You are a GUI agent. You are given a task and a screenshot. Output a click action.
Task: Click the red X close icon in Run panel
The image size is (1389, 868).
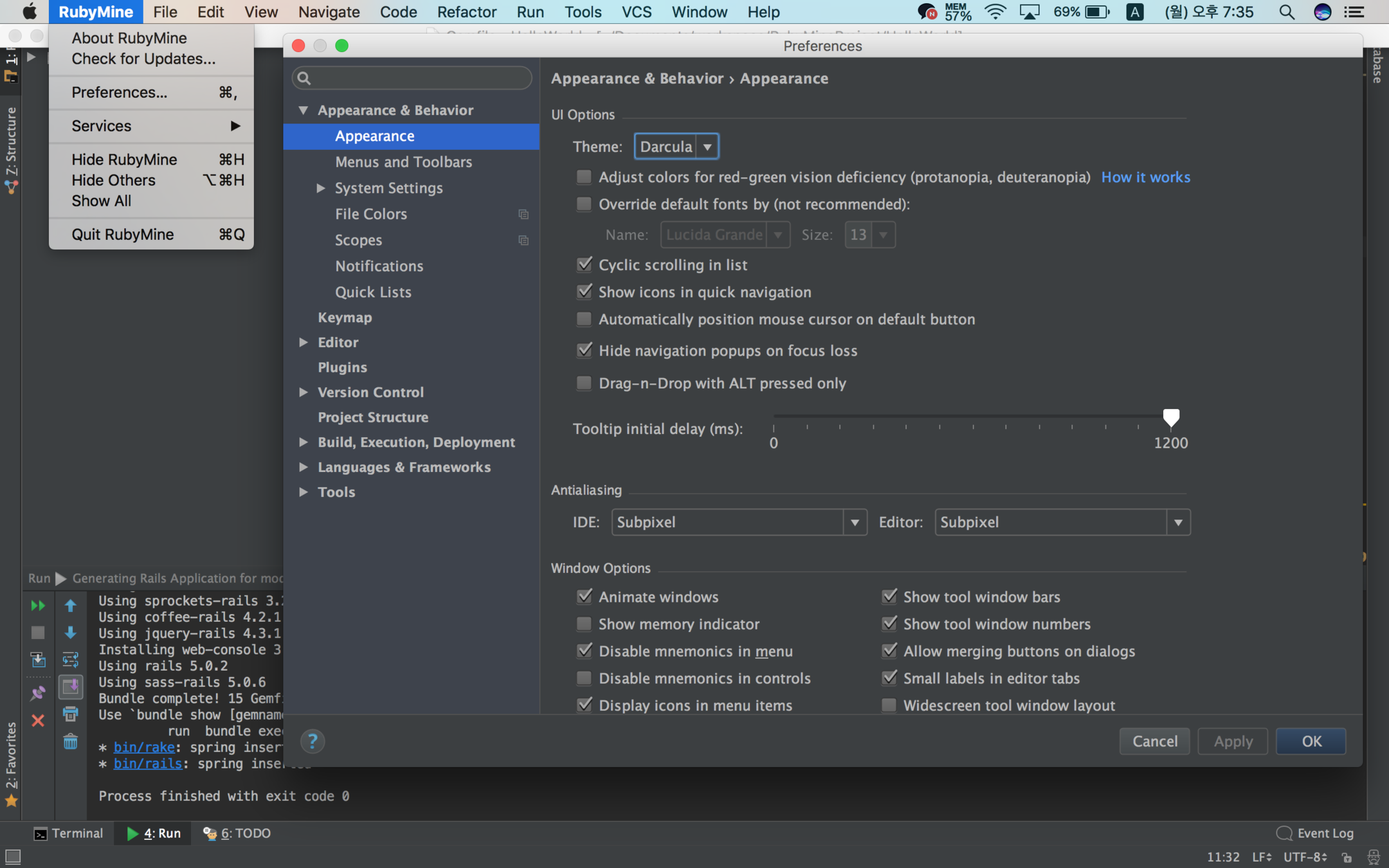[x=37, y=720]
